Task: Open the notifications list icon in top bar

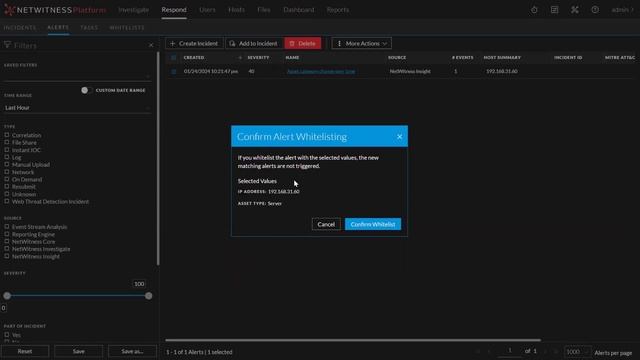Action: click(x=554, y=10)
